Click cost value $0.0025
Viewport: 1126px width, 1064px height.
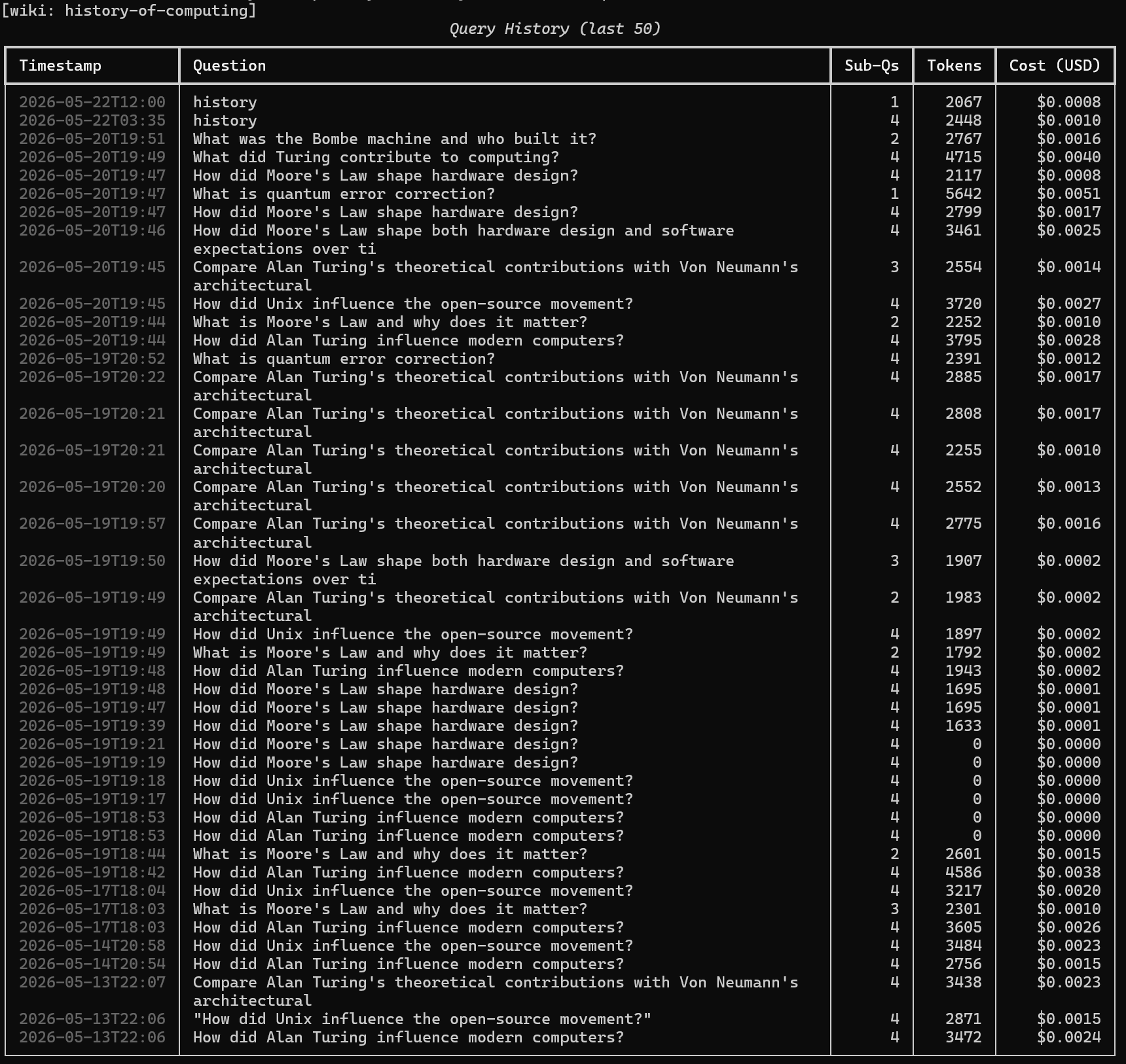[1068, 230]
